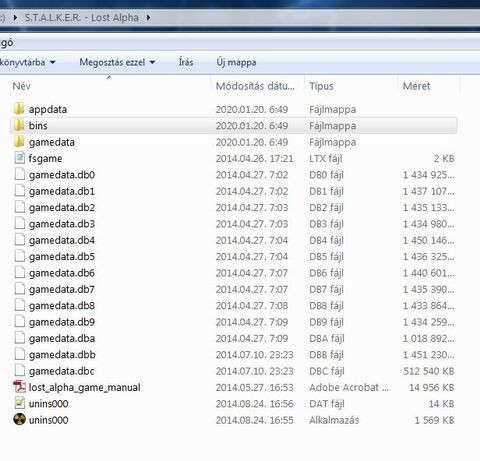Select the lost_alpha_game_manual file name

point(85,387)
